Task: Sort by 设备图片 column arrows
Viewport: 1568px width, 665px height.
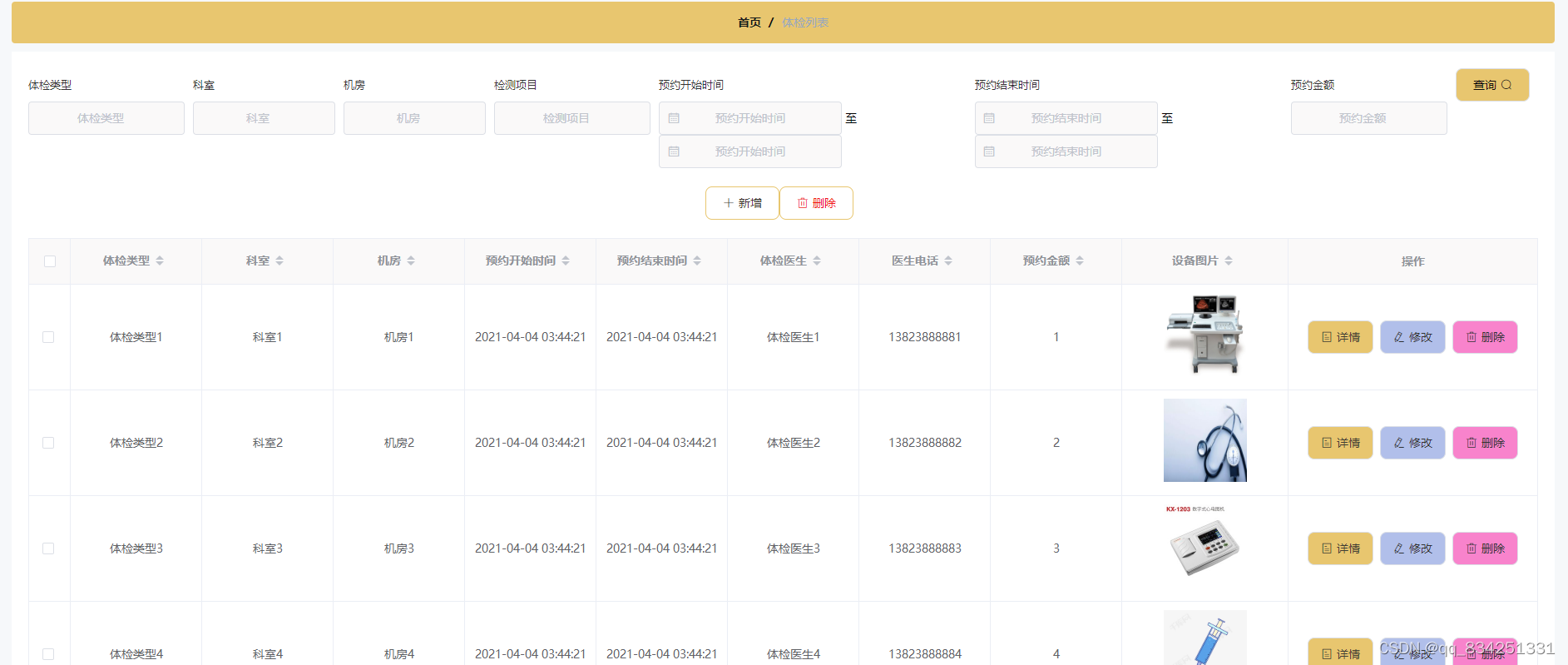Action: pyautogui.click(x=1229, y=261)
